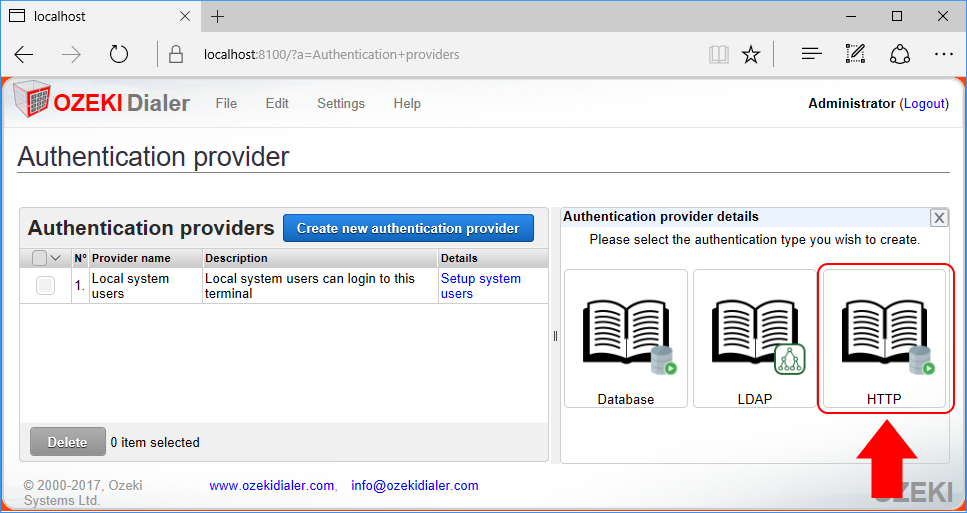Tick the Local system users checkbox
This screenshot has width=967, height=513.
45,286
